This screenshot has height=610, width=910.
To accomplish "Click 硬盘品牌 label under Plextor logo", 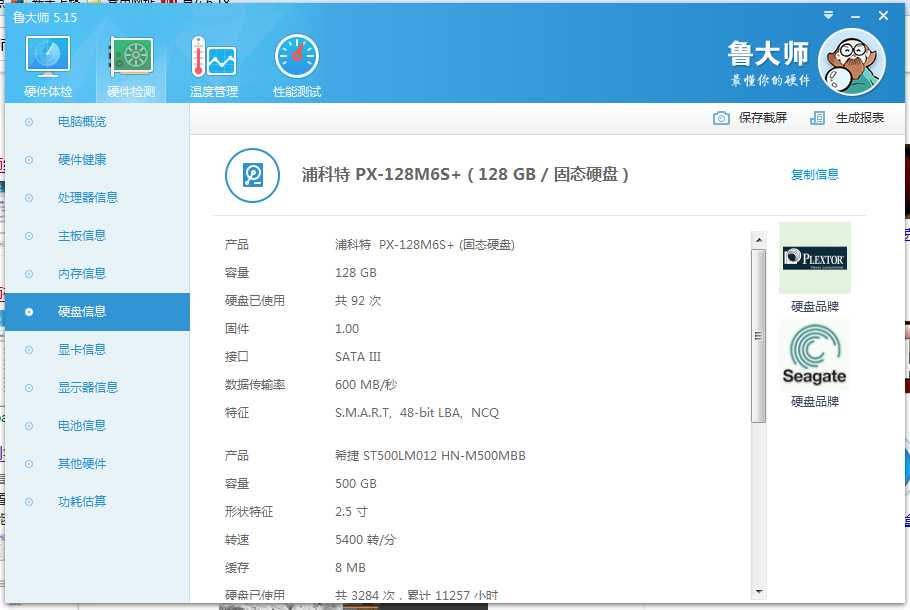I will (x=815, y=306).
